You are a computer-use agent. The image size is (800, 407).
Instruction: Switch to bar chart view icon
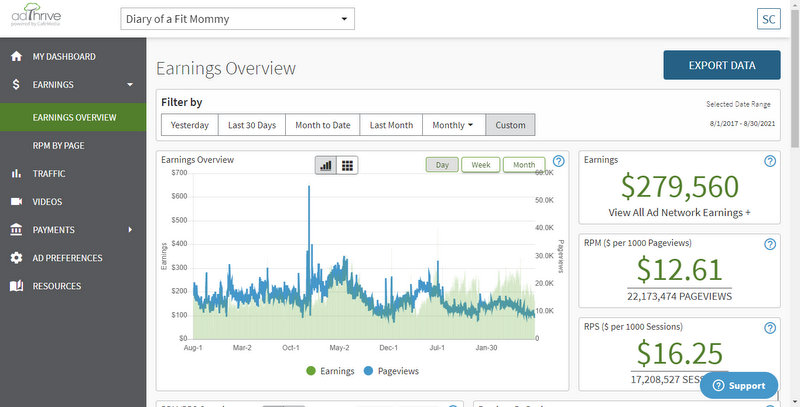tap(326, 165)
